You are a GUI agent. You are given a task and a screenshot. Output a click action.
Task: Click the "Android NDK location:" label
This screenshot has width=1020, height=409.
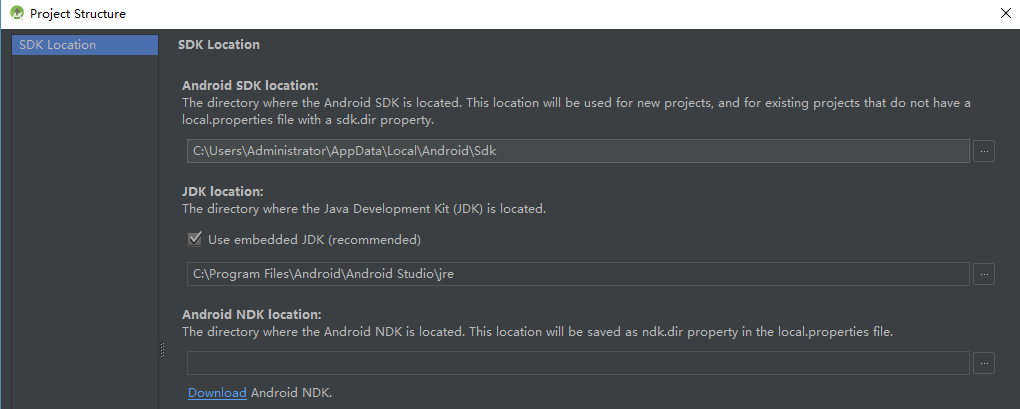(252, 315)
